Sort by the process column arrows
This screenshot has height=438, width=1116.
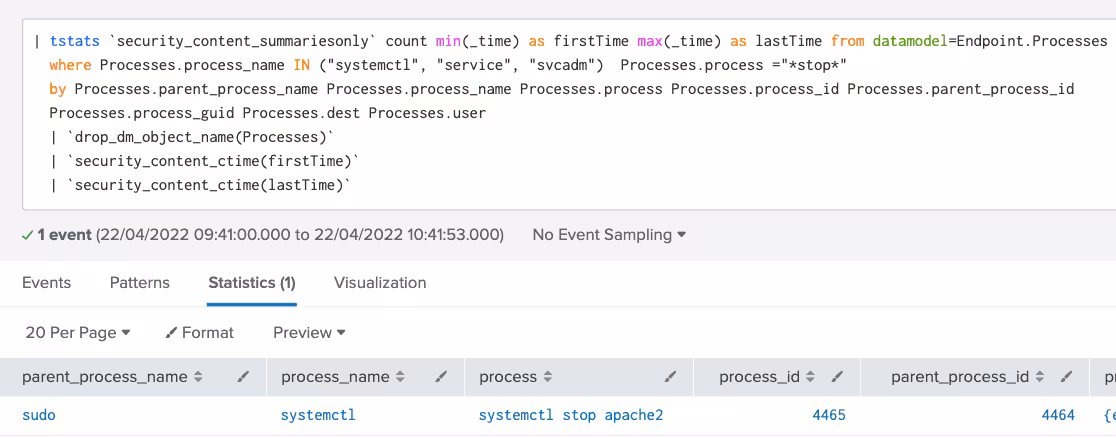pos(547,377)
